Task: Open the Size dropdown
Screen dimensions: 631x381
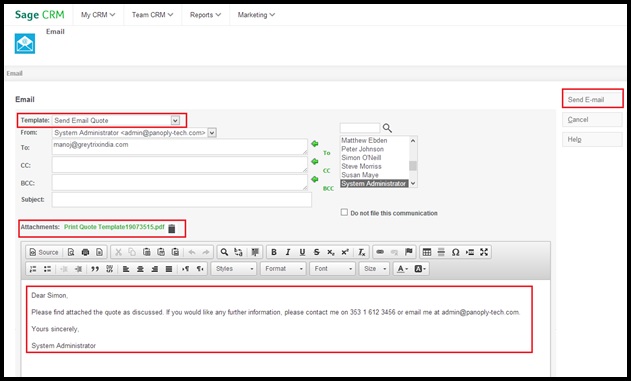Action: (374, 269)
